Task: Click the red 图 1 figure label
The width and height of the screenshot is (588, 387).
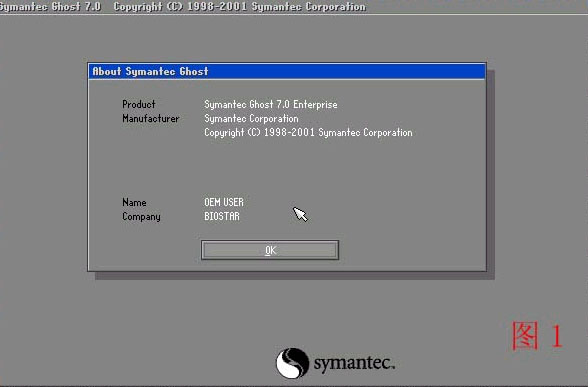Action: pos(538,336)
